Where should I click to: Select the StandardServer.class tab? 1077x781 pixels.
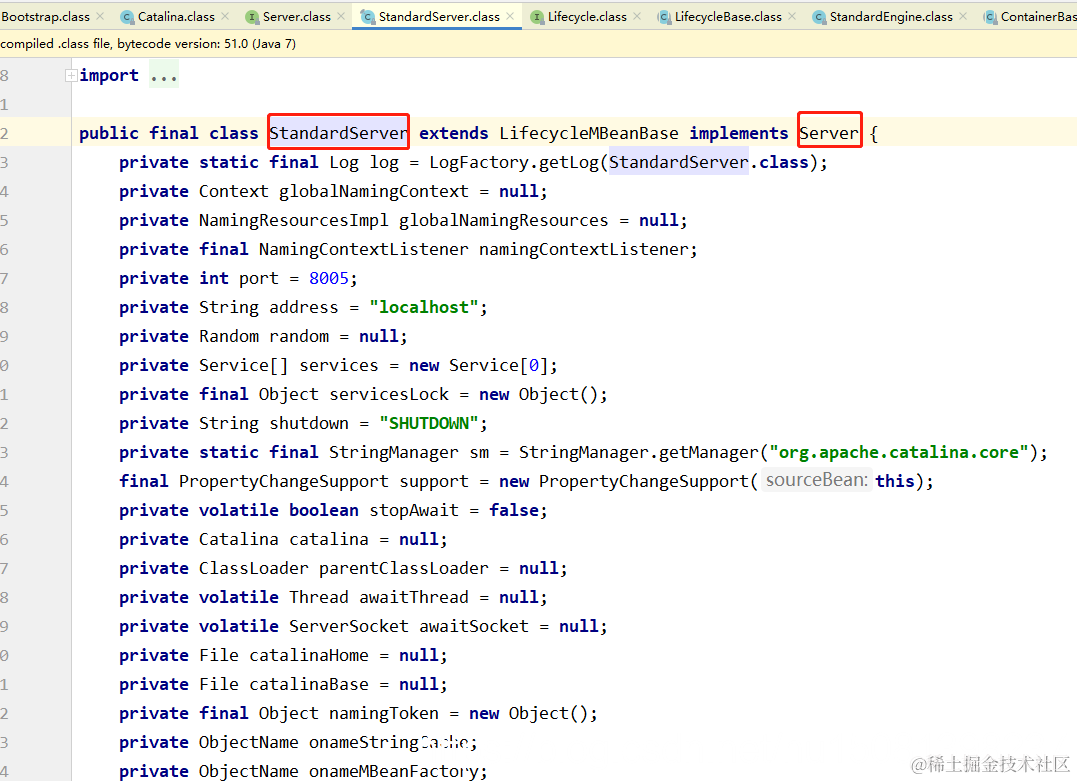point(439,16)
